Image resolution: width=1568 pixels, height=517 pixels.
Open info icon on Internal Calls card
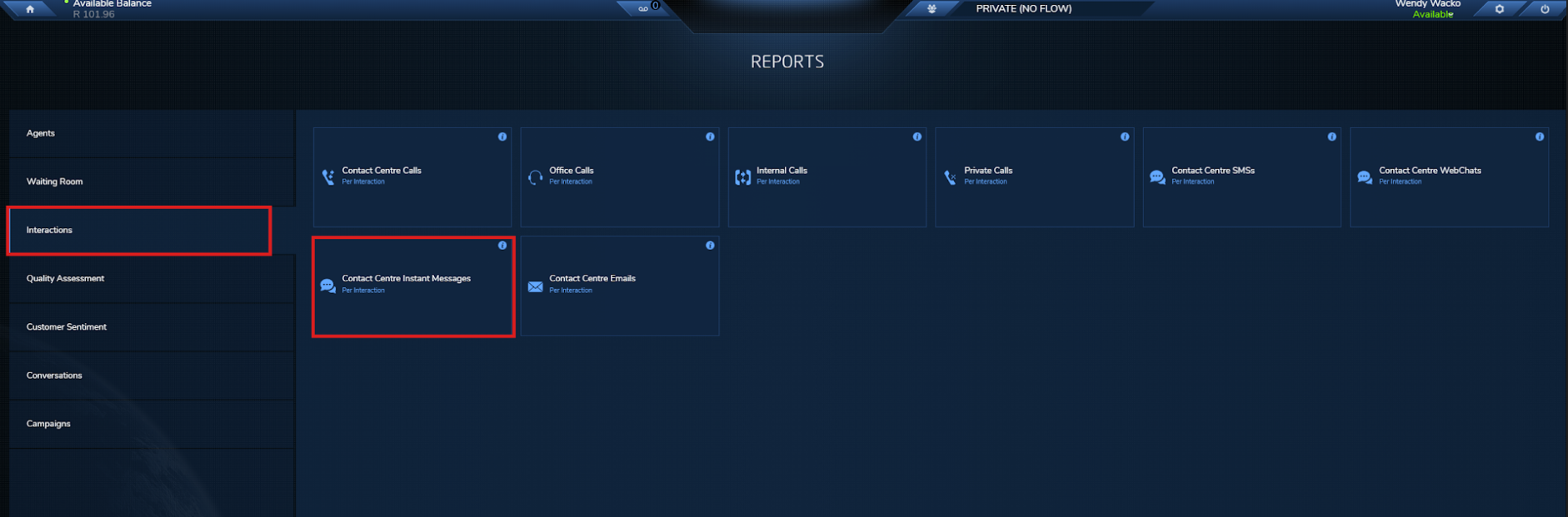(917, 137)
